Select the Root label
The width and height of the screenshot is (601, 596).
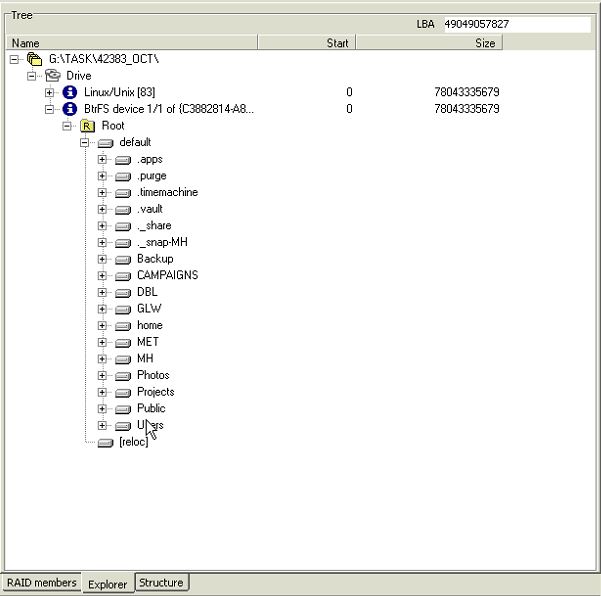point(113,126)
